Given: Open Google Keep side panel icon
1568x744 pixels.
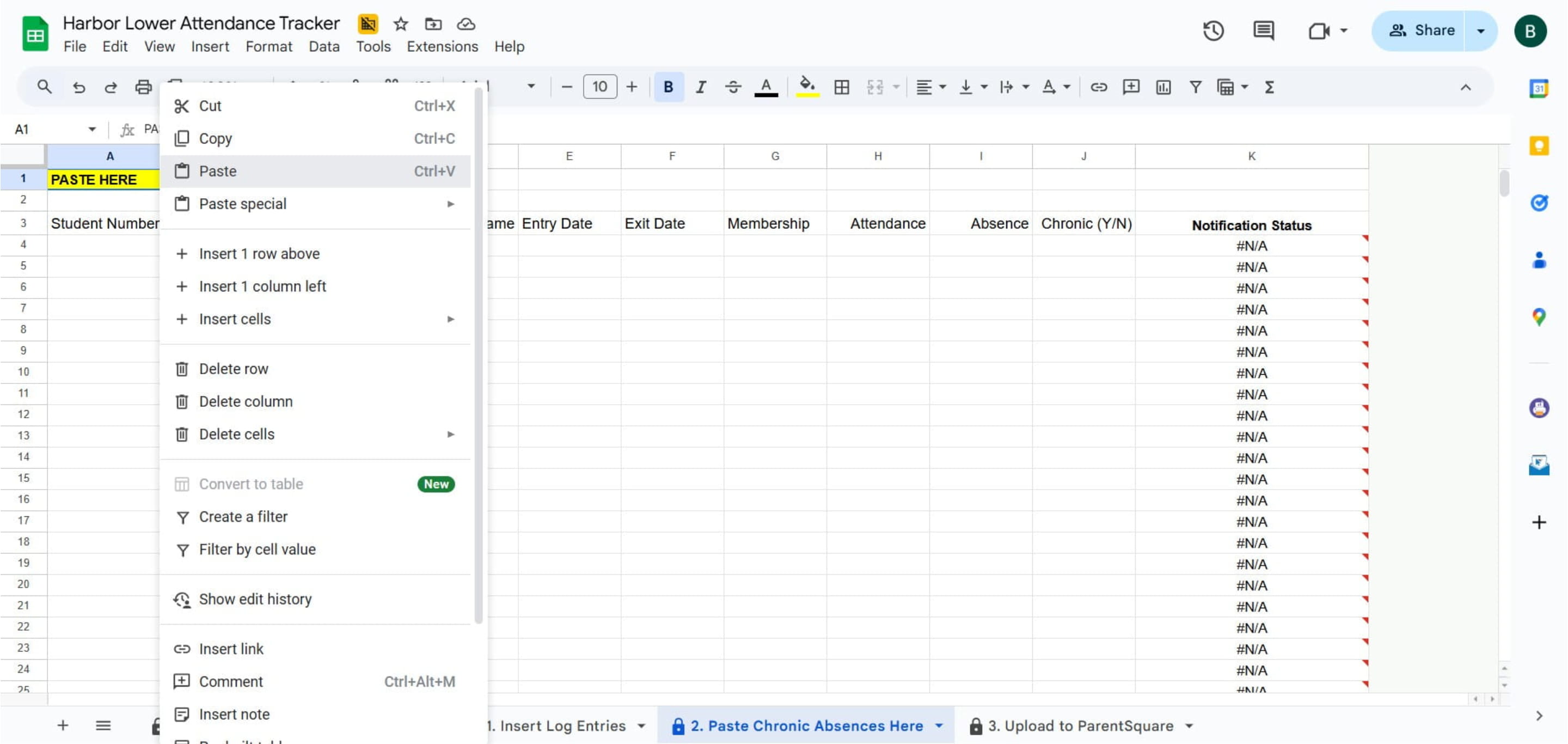Looking at the screenshot, I should 1538,145.
